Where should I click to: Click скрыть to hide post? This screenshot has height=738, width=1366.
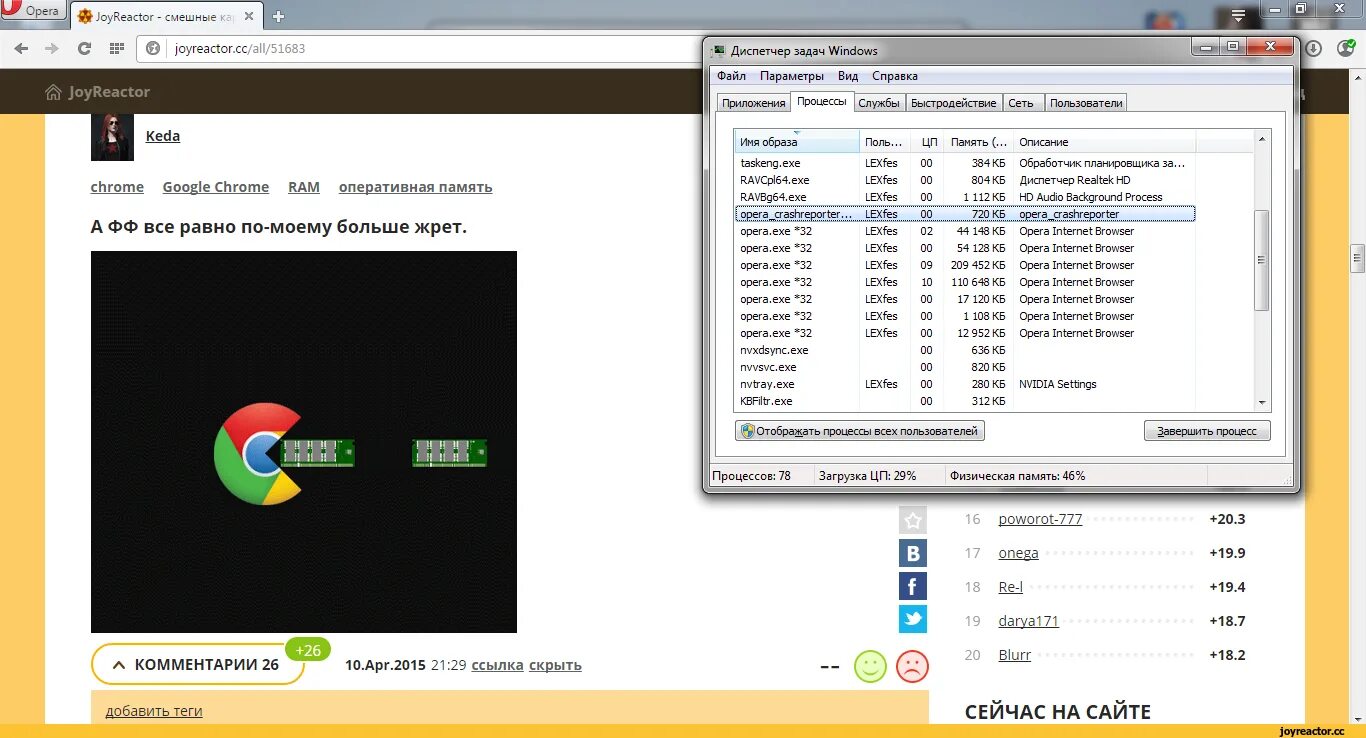(x=555, y=665)
